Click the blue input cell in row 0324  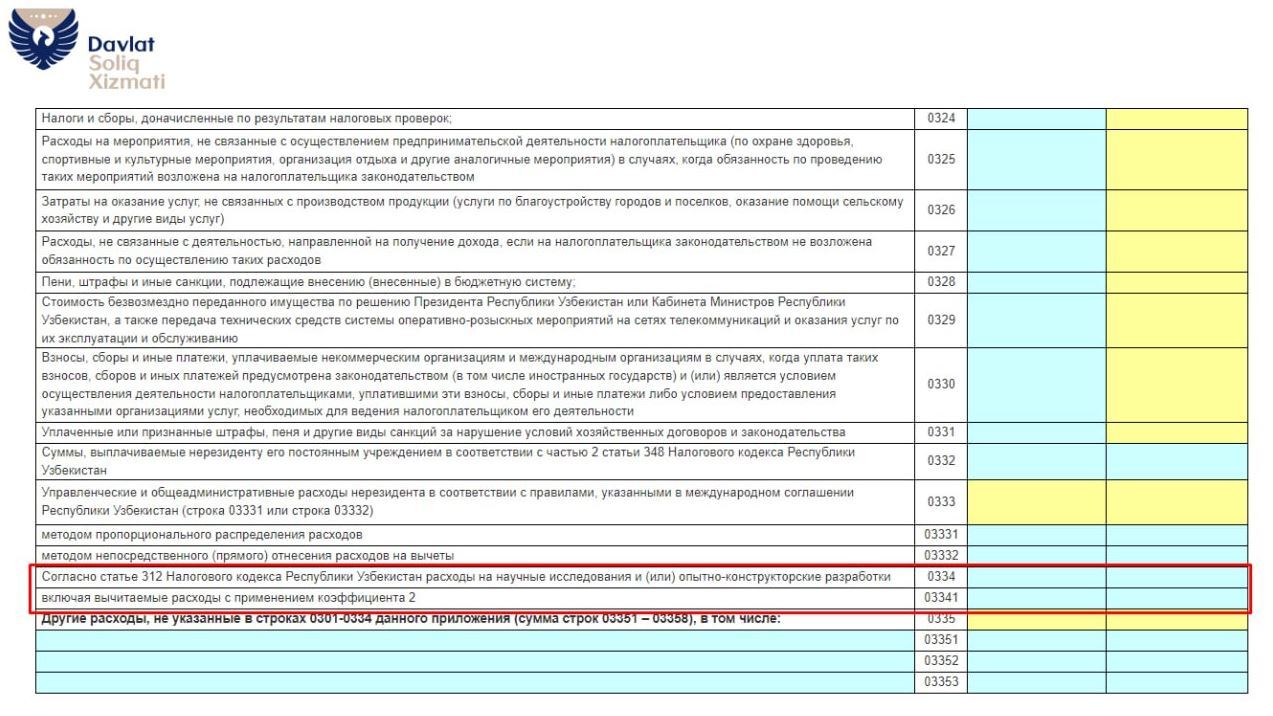(x=1036, y=118)
